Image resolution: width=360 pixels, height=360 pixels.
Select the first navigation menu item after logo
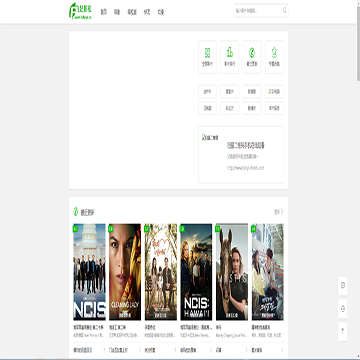(104, 12)
